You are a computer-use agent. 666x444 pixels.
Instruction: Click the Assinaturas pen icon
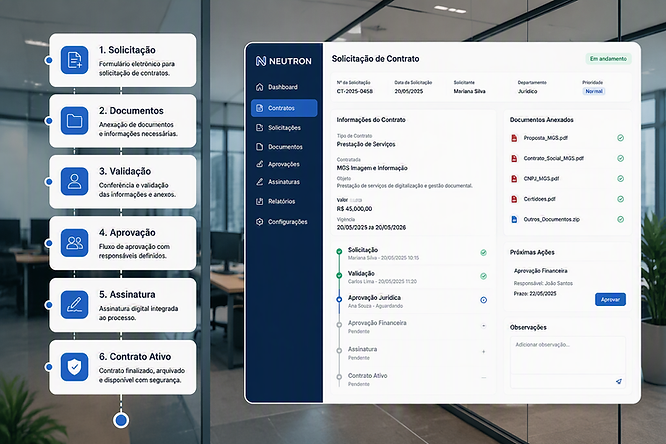(x=260, y=182)
